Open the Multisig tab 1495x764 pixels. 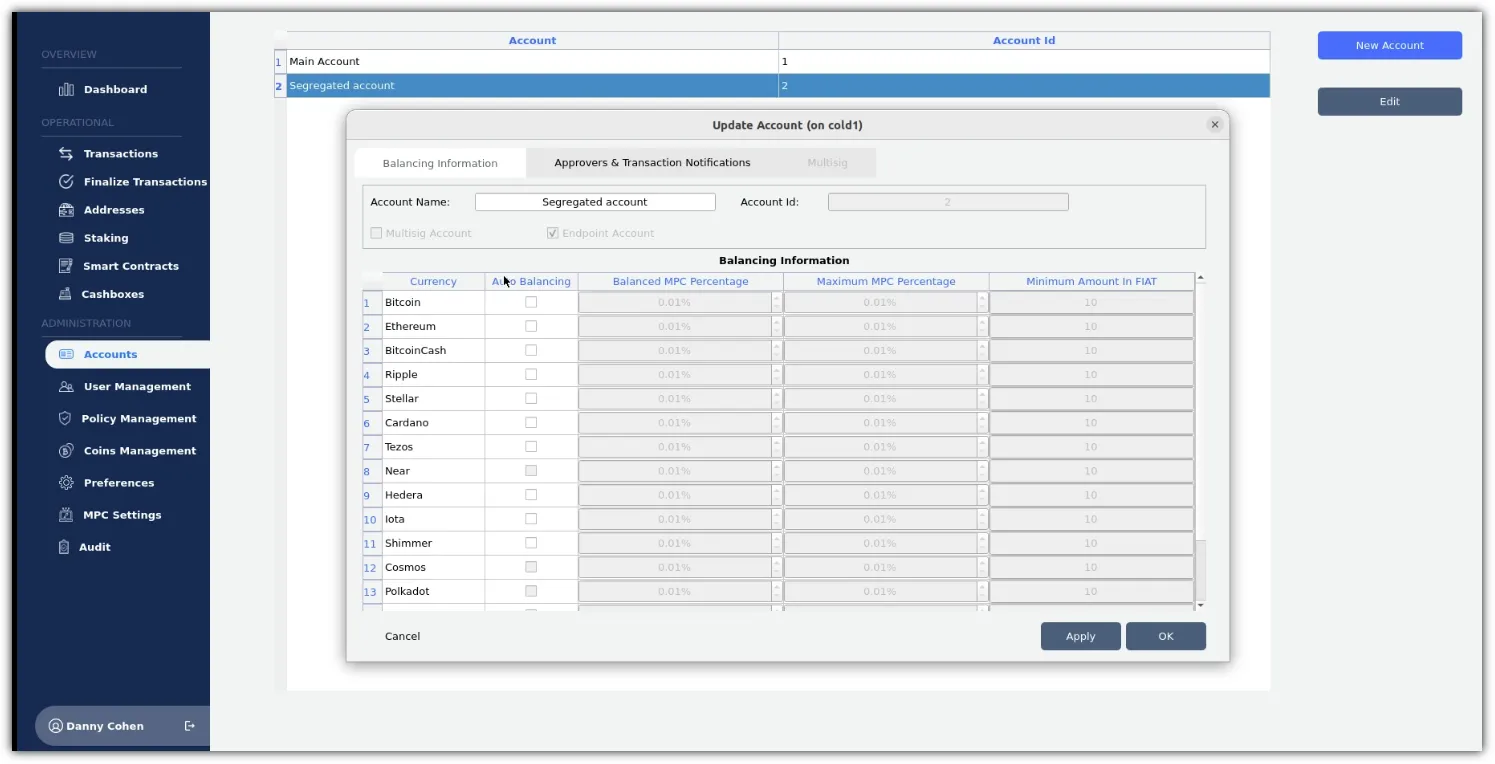pyautogui.click(x=827, y=163)
